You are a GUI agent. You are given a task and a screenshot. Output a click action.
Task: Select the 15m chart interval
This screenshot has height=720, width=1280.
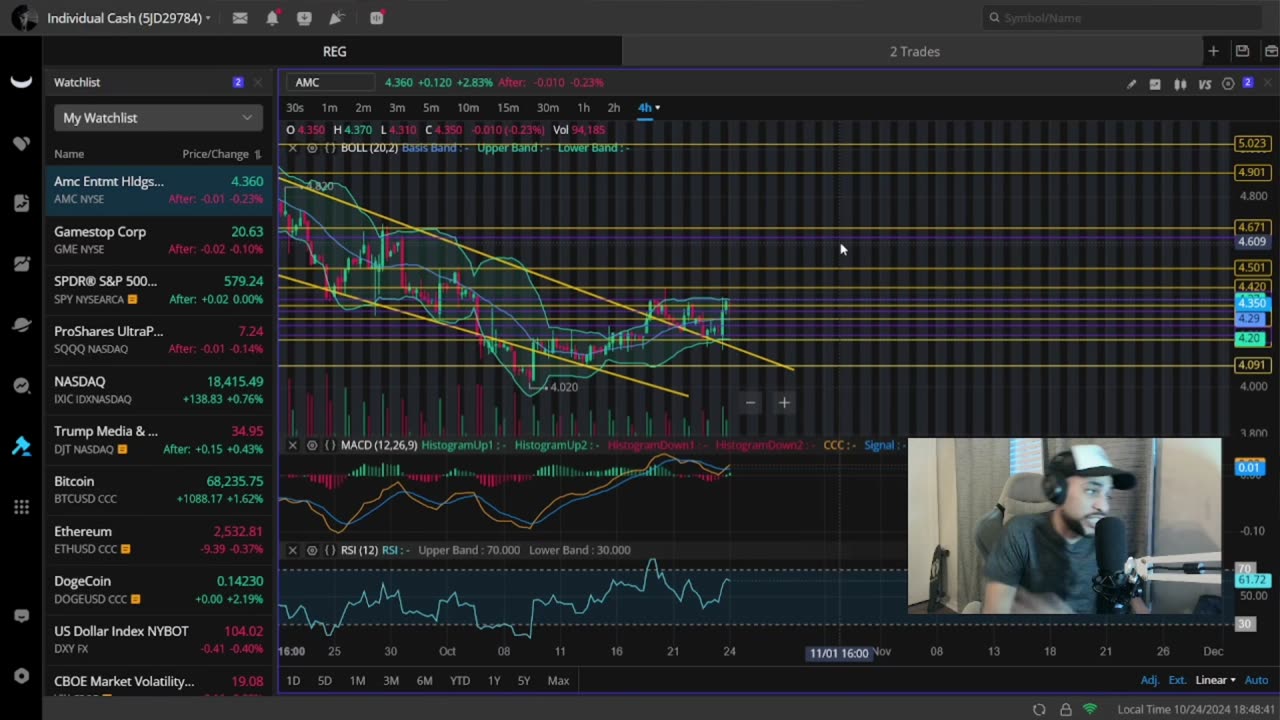(508, 108)
